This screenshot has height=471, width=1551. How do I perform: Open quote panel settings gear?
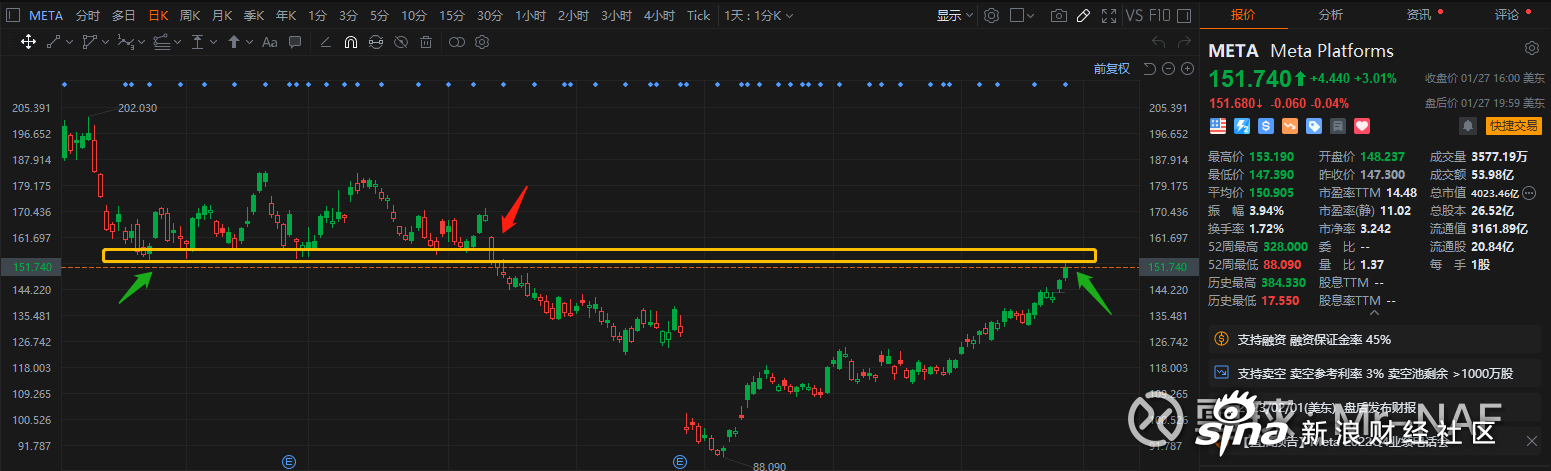pos(1532,49)
